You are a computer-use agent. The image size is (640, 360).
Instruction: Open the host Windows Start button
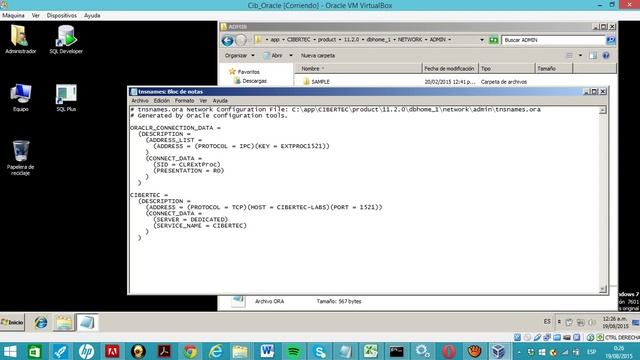tap(9, 351)
